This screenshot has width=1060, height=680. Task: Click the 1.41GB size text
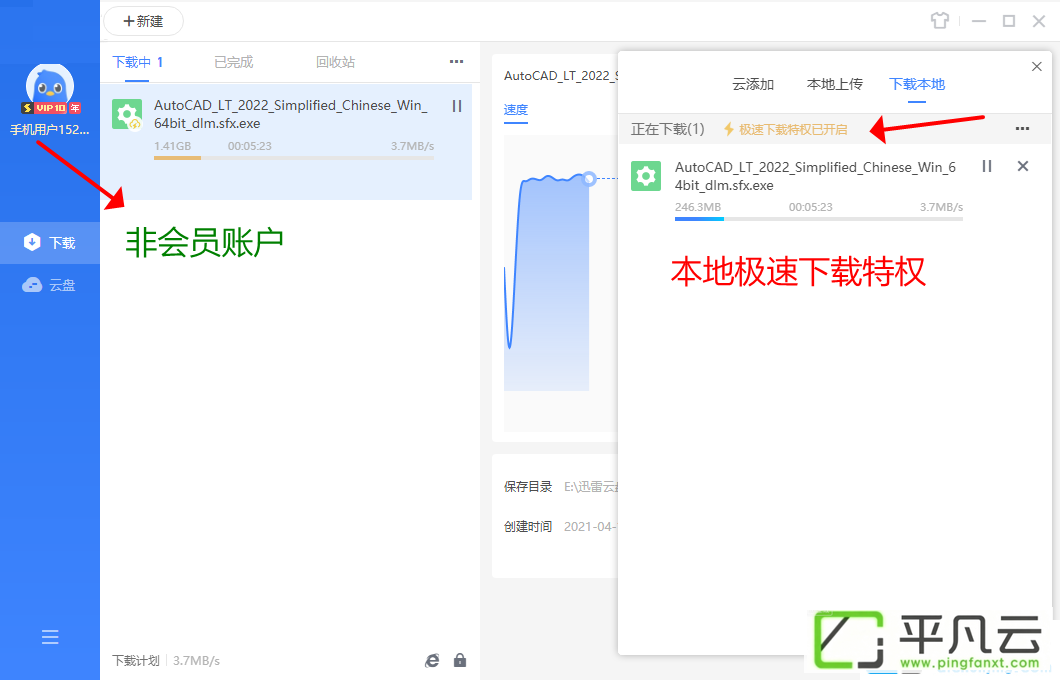coord(172,146)
